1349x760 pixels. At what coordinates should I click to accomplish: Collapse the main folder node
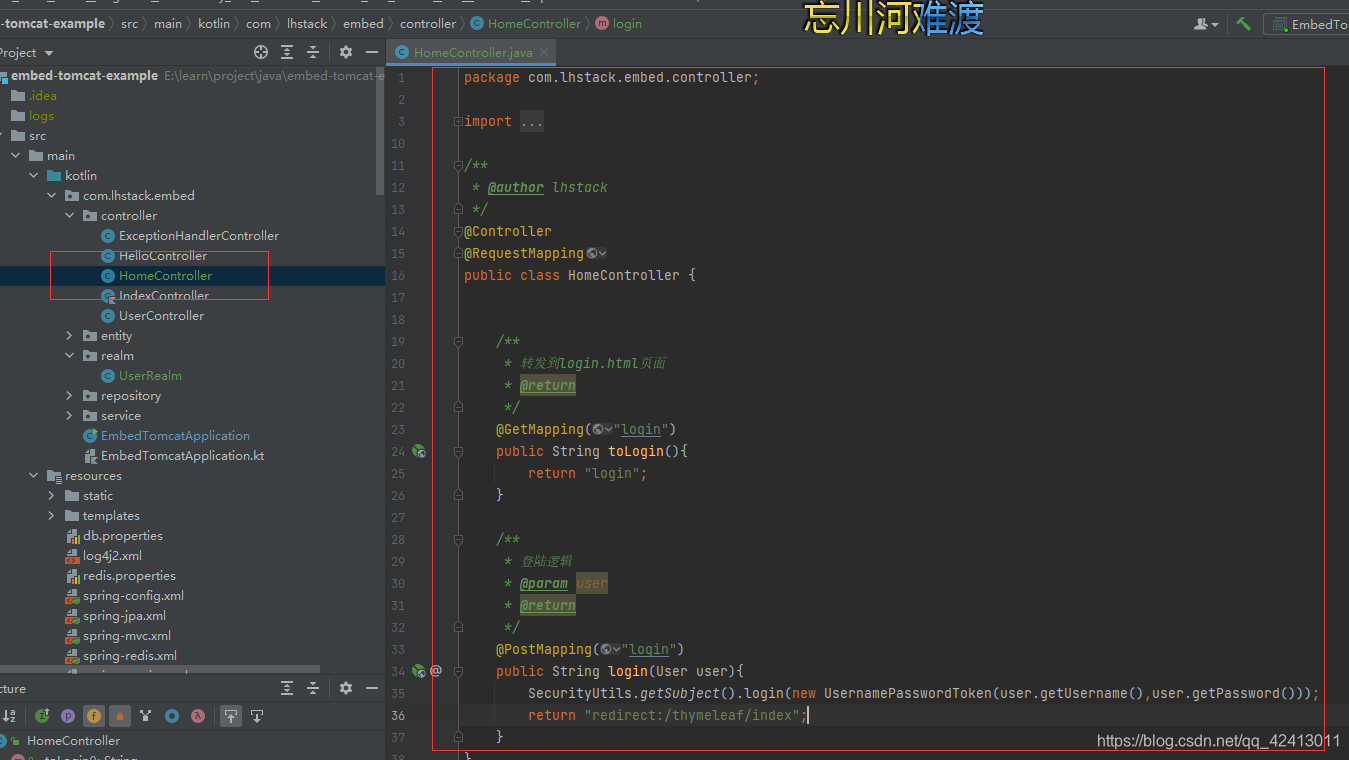15,156
